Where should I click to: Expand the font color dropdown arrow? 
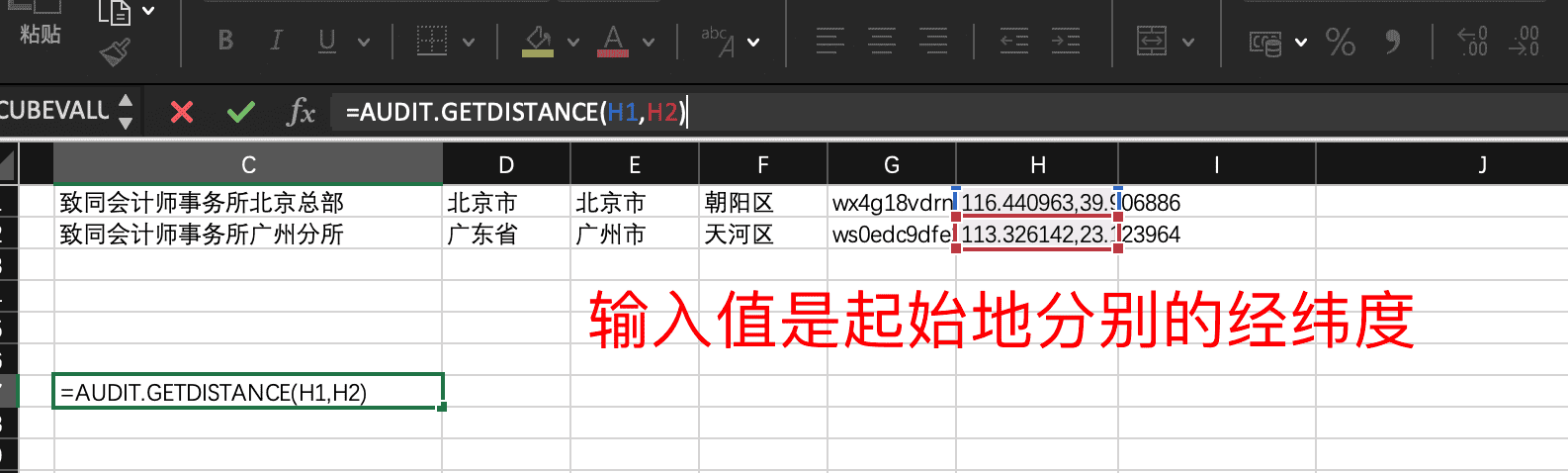[649, 42]
